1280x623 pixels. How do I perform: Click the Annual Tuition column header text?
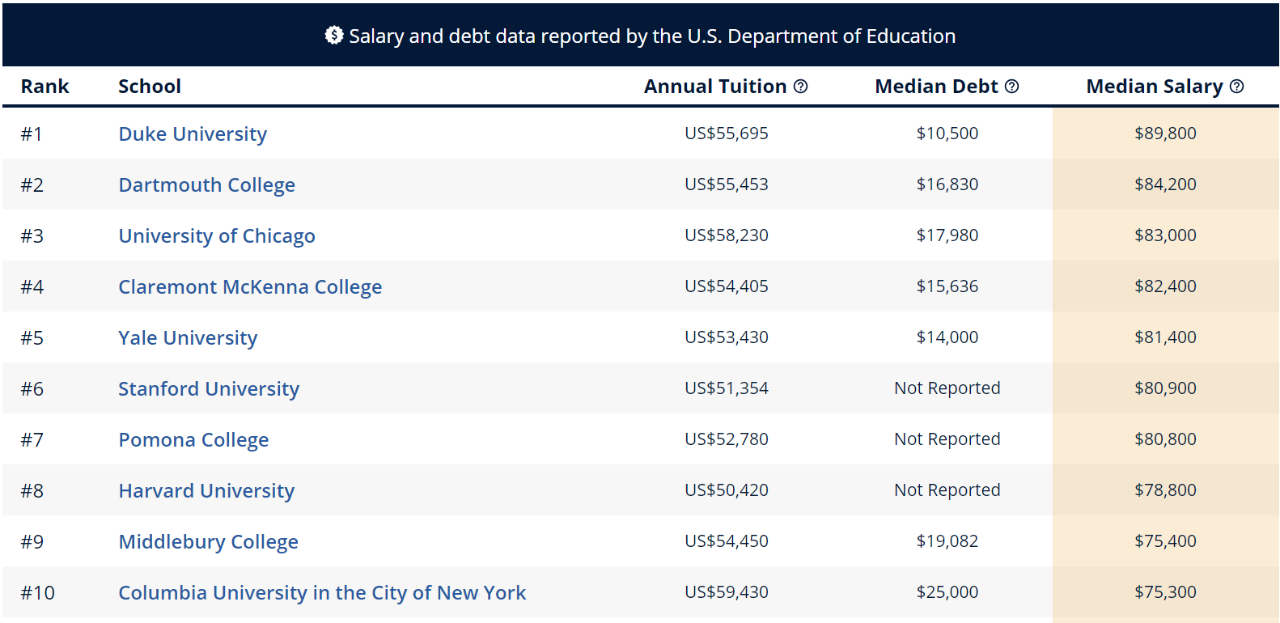pos(715,86)
